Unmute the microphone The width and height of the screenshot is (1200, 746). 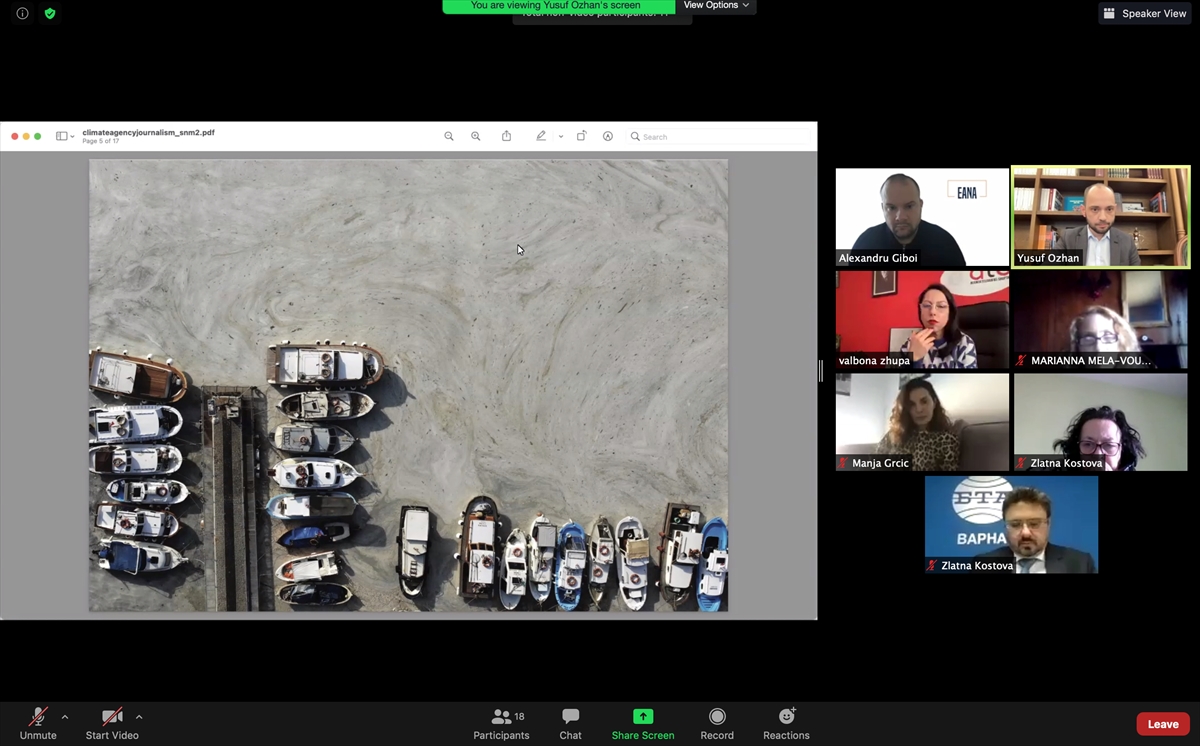click(x=38, y=723)
